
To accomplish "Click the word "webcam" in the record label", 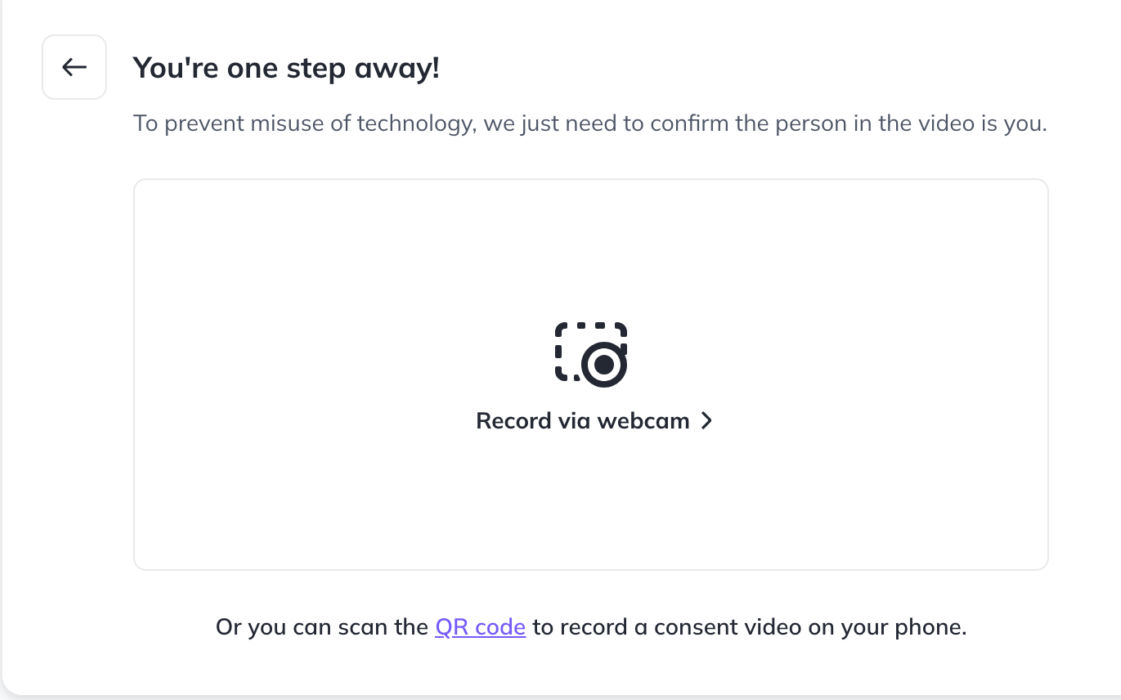I will click(x=643, y=421).
